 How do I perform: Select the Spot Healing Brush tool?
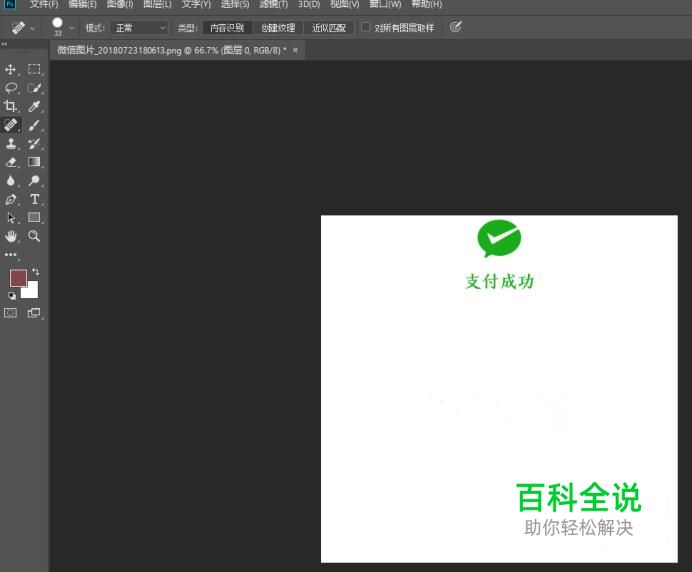pos(11,125)
